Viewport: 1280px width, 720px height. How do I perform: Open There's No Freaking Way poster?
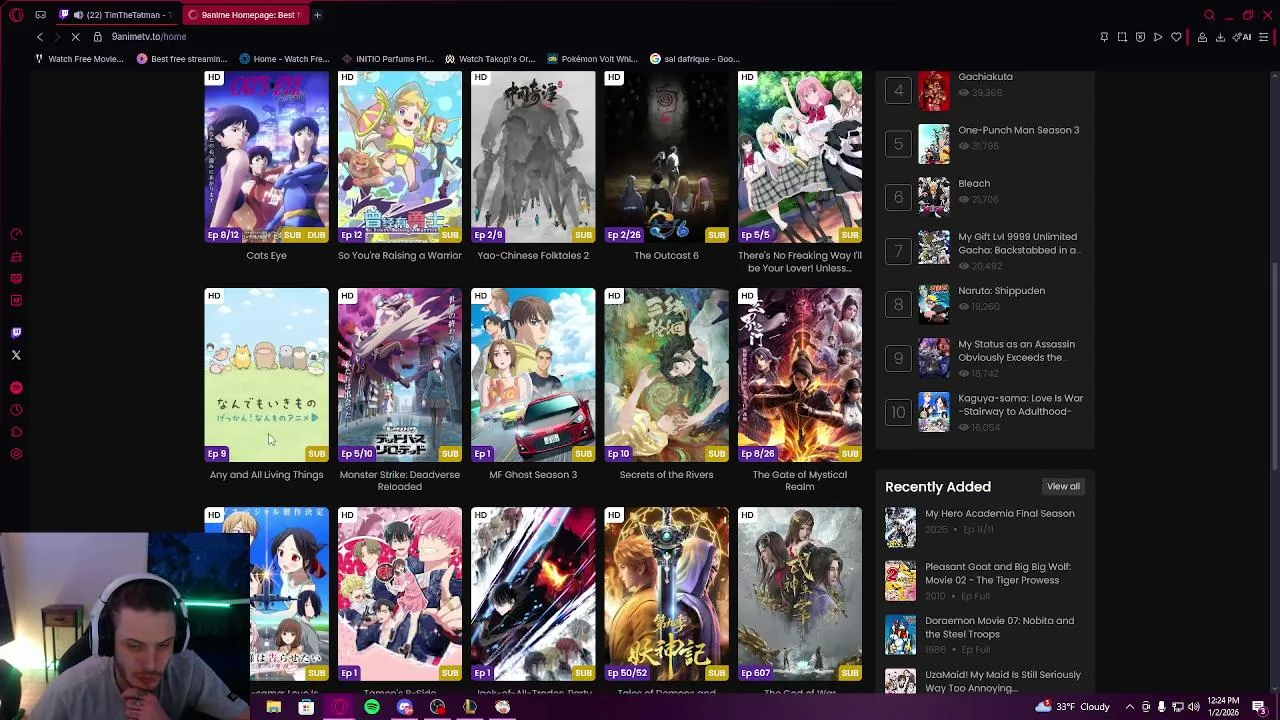pyautogui.click(x=800, y=156)
